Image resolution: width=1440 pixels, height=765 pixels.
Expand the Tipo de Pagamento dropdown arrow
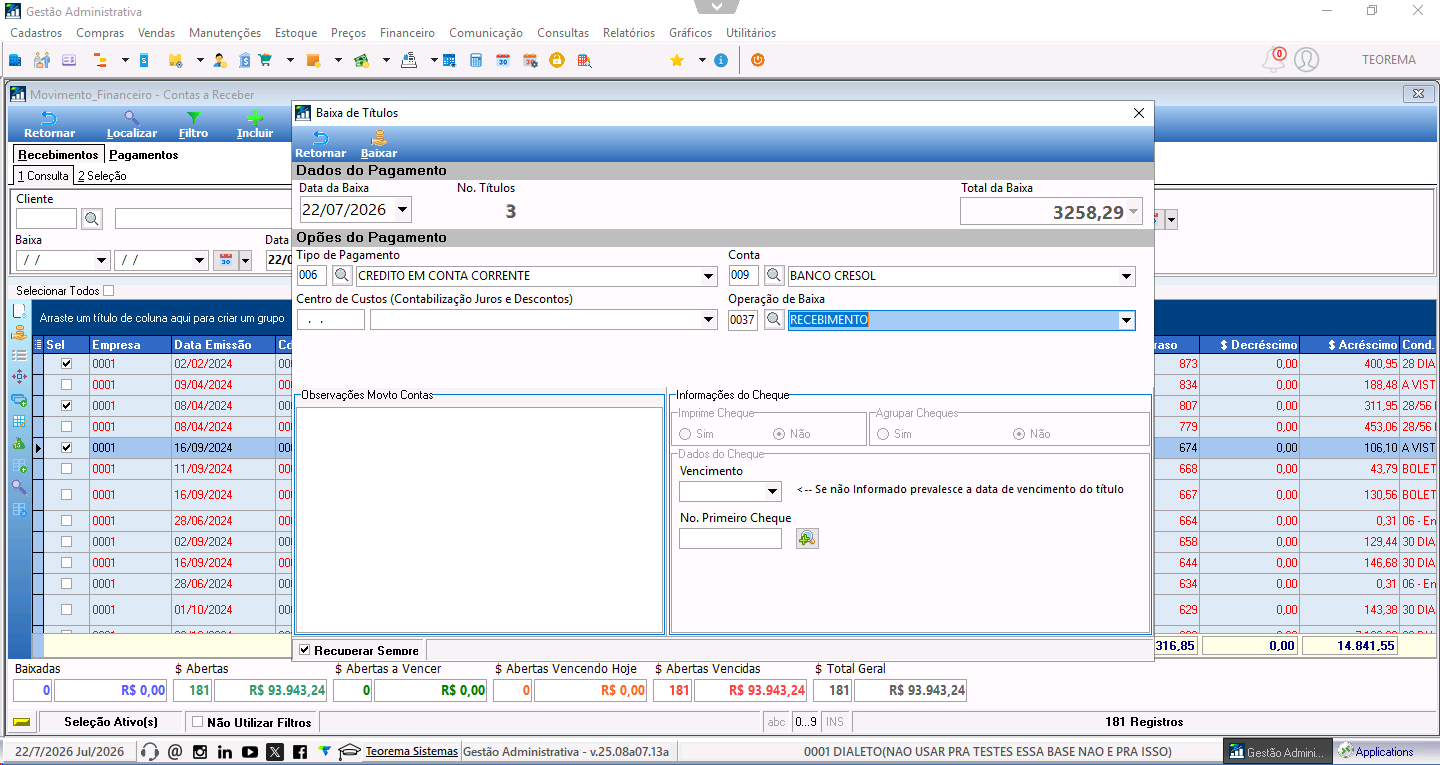point(709,277)
